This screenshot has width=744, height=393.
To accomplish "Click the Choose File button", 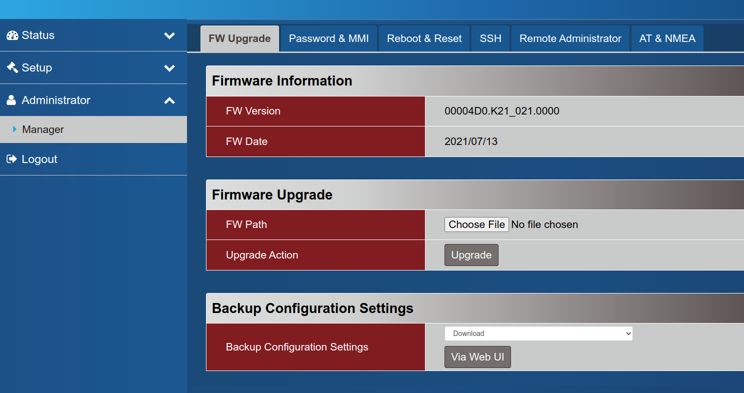I will [476, 225].
